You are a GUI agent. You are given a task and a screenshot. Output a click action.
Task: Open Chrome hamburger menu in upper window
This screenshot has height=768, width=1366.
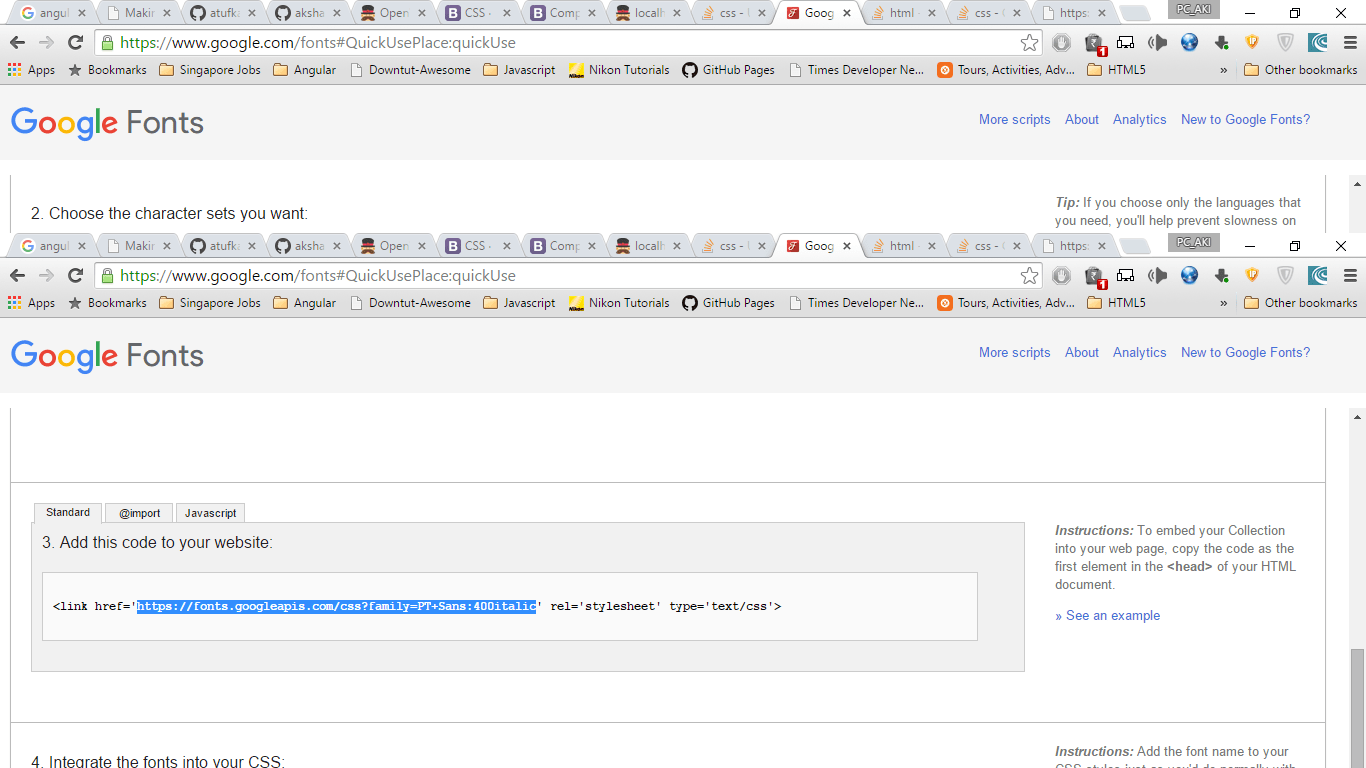tap(1350, 43)
